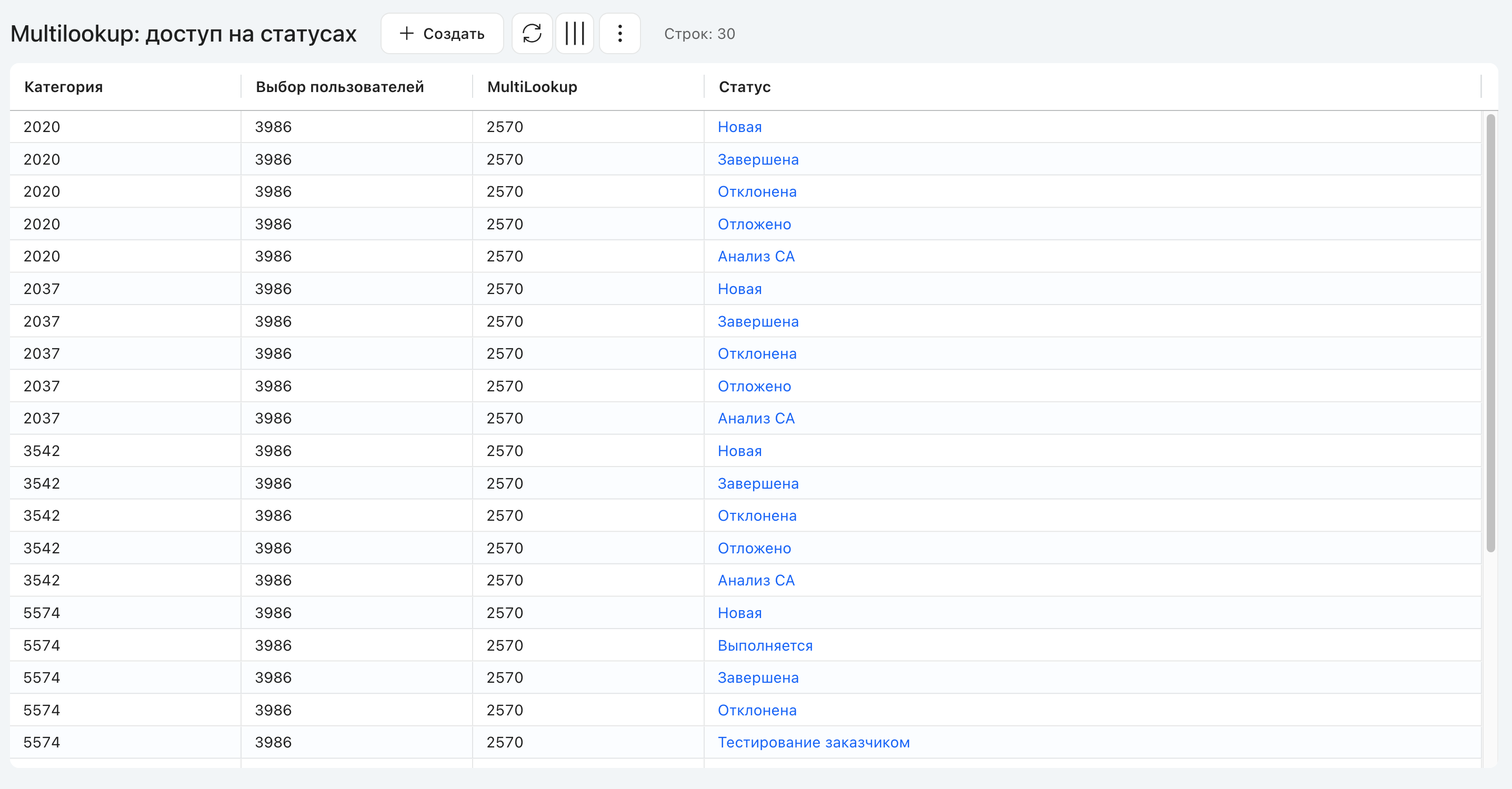Open the Новая link in first 2020 row
Viewport: 1512px width, 789px height.
coord(739,127)
